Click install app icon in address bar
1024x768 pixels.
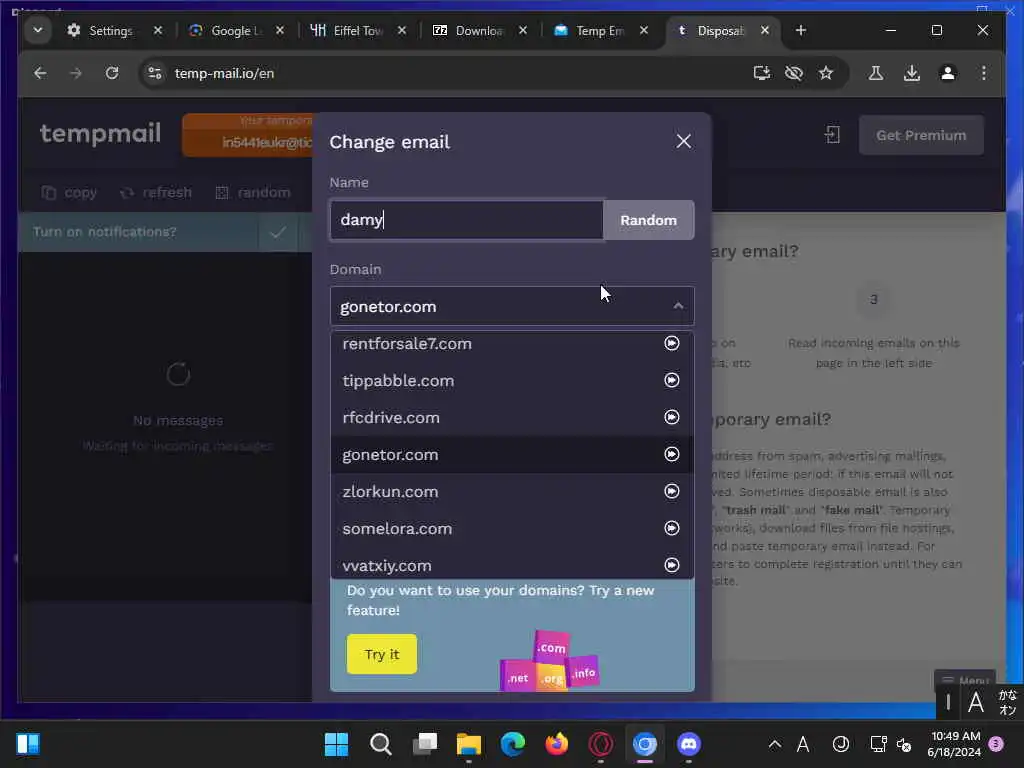(761, 73)
